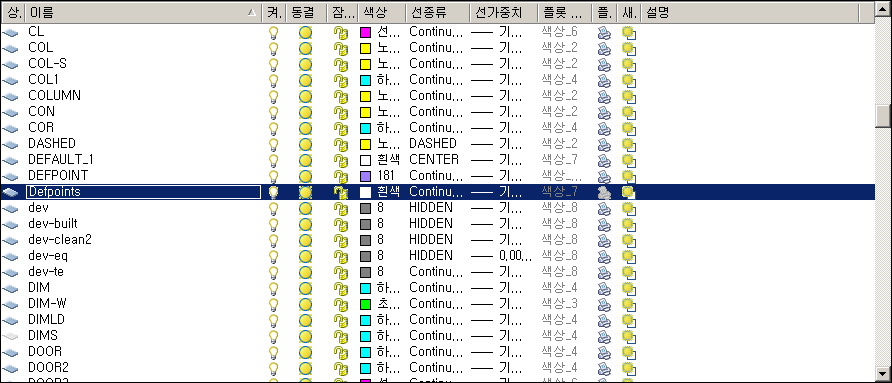The image size is (892, 383).
Task: Toggle plot printer icon for layer dev-clean2
Action: (604, 240)
